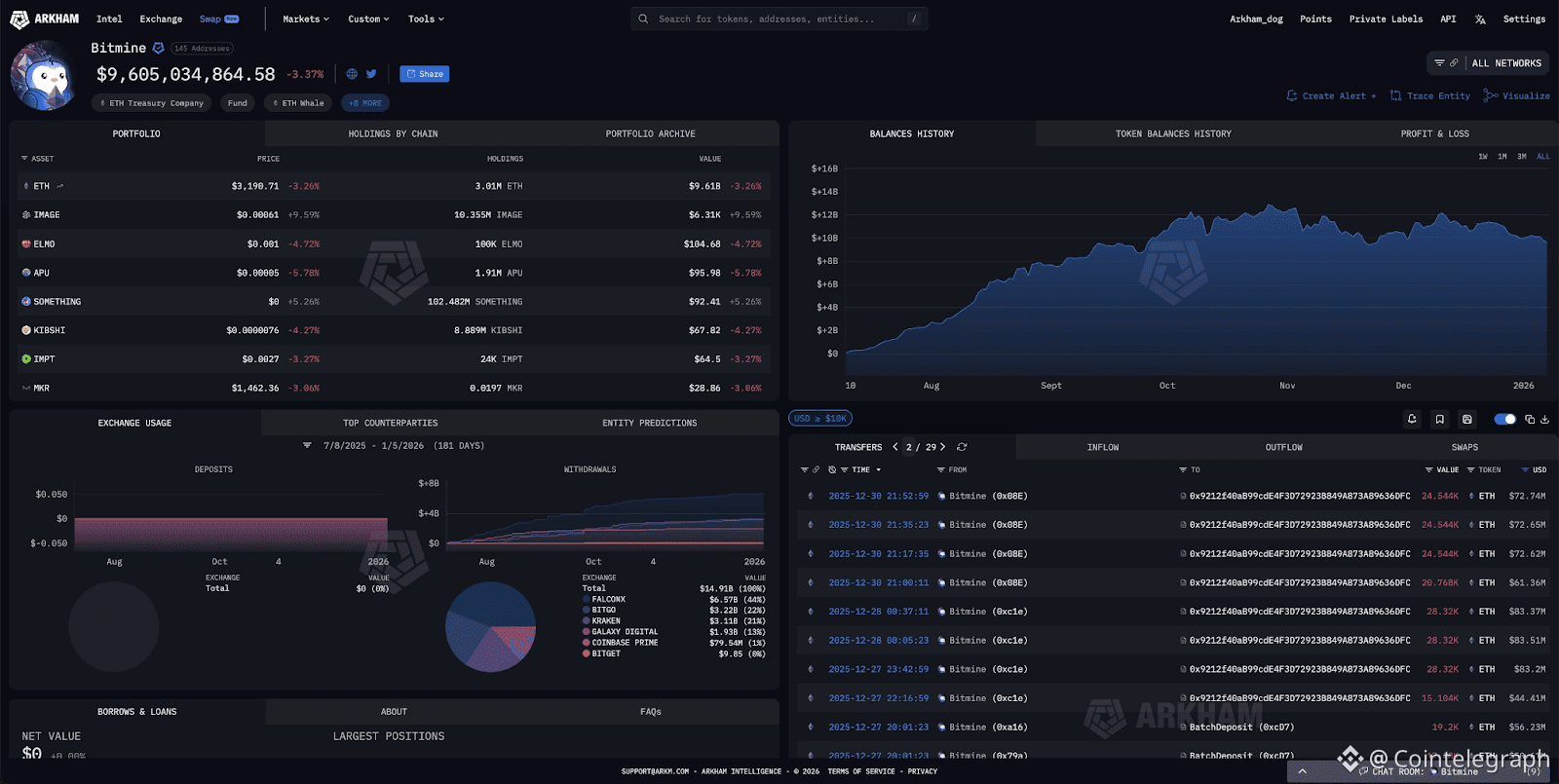Open Bitmine's website globe icon
The height and width of the screenshot is (784, 1559).
(352, 74)
